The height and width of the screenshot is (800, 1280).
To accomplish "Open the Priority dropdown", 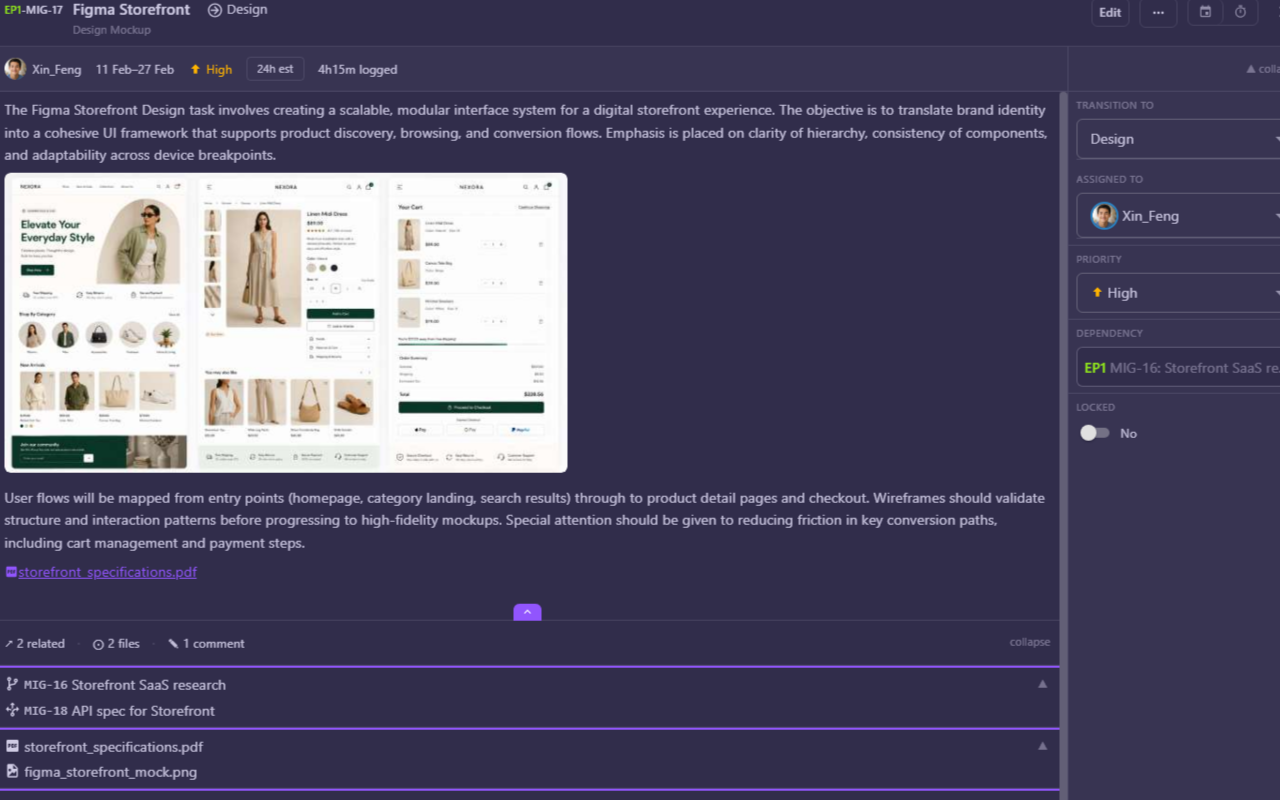I will pos(1178,293).
